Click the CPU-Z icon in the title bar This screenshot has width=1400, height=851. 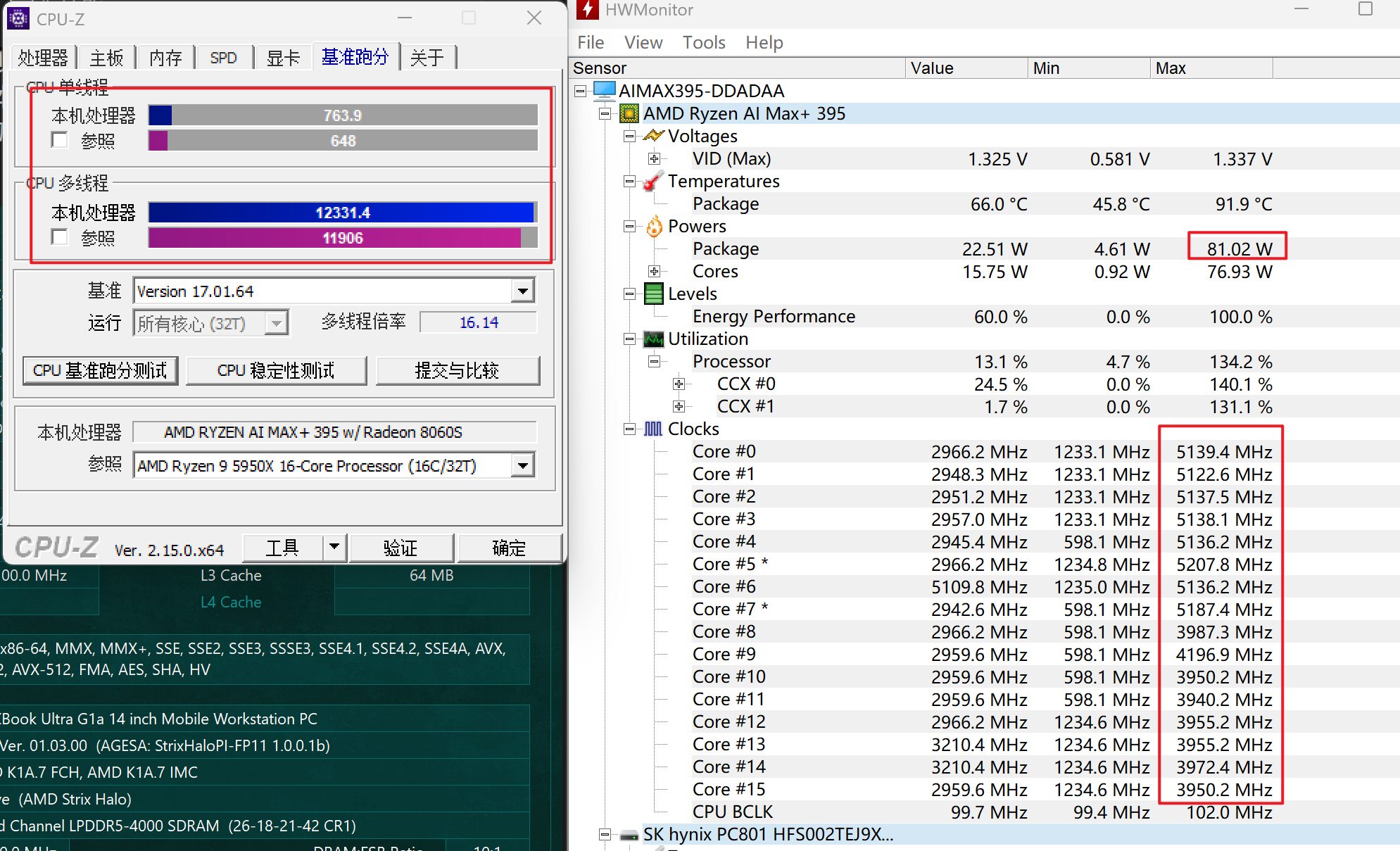point(18,18)
